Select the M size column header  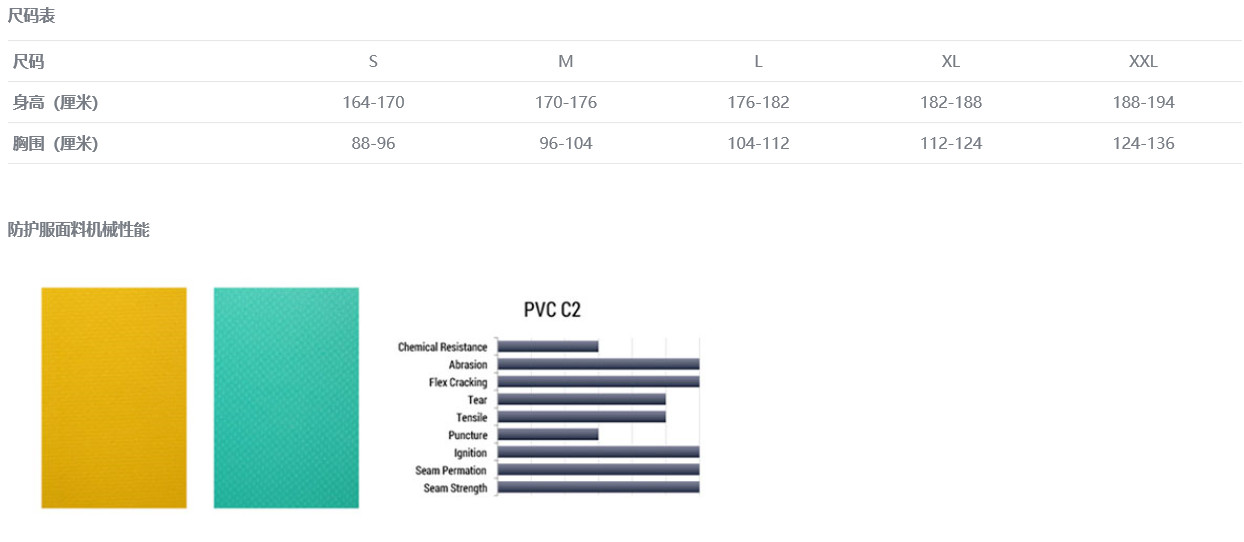(566, 62)
